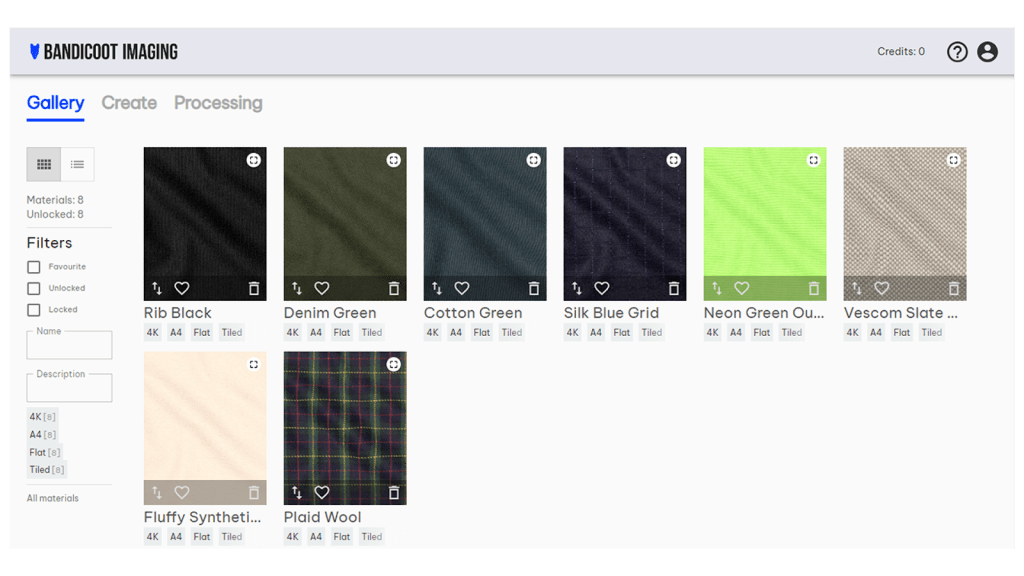Open the user account profile icon
This screenshot has height=576, width=1024.
987,52
